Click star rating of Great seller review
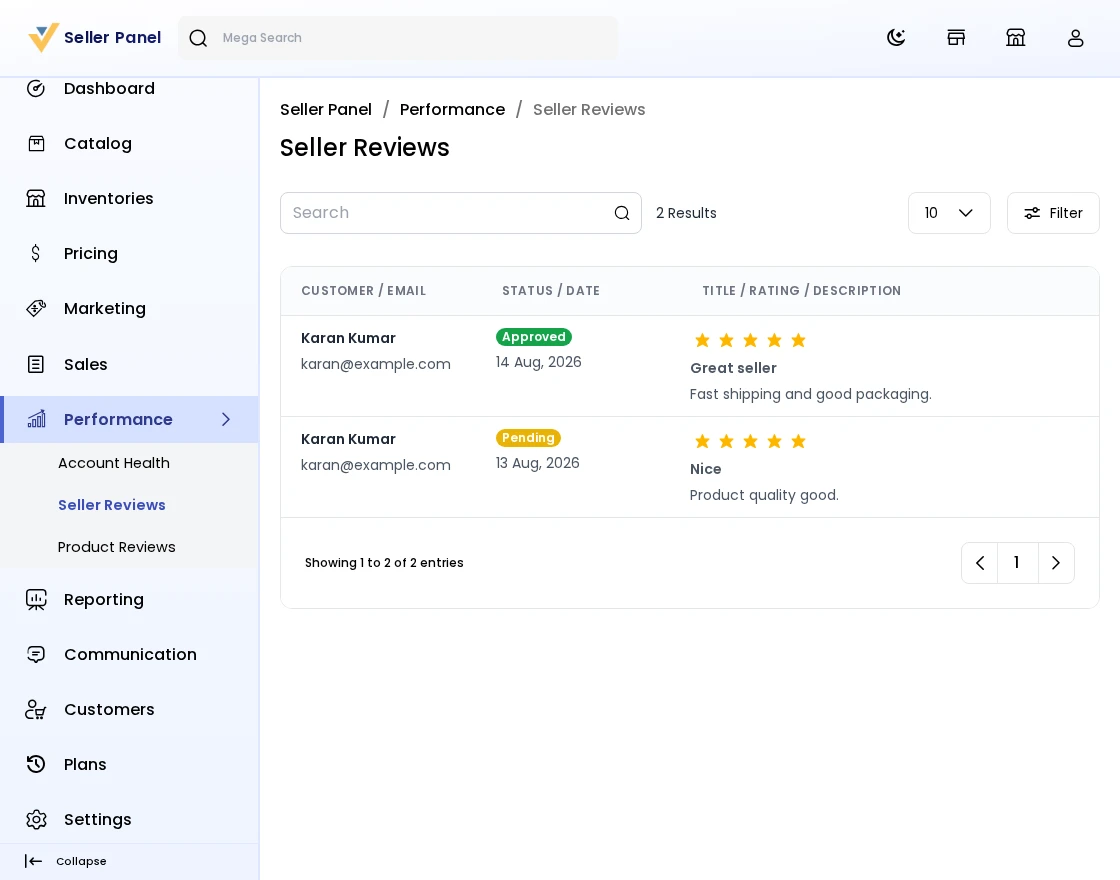Image resolution: width=1120 pixels, height=880 pixels. point(750,340)
